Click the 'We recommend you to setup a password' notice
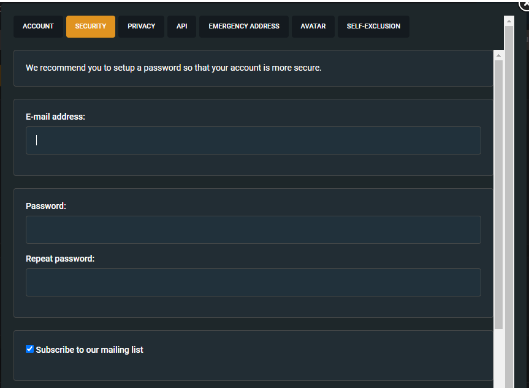 click(173, 68)
